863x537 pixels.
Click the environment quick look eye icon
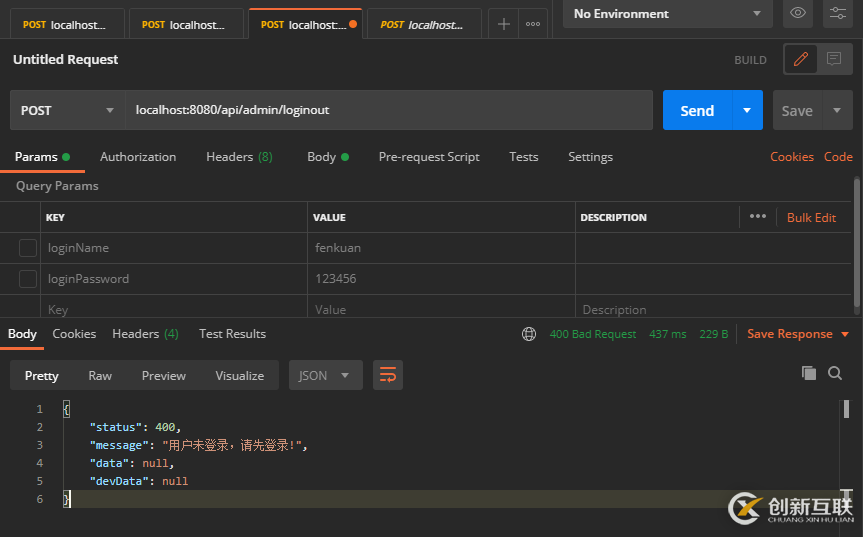point(797,13)
